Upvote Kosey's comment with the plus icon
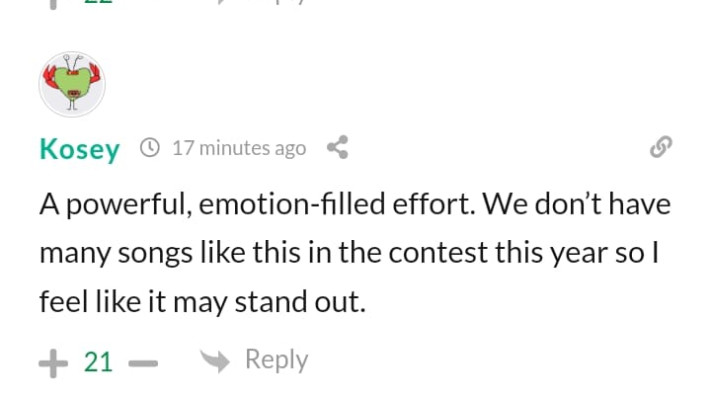The width and height of the screenshot is (711, 400). tap(52, 362)
